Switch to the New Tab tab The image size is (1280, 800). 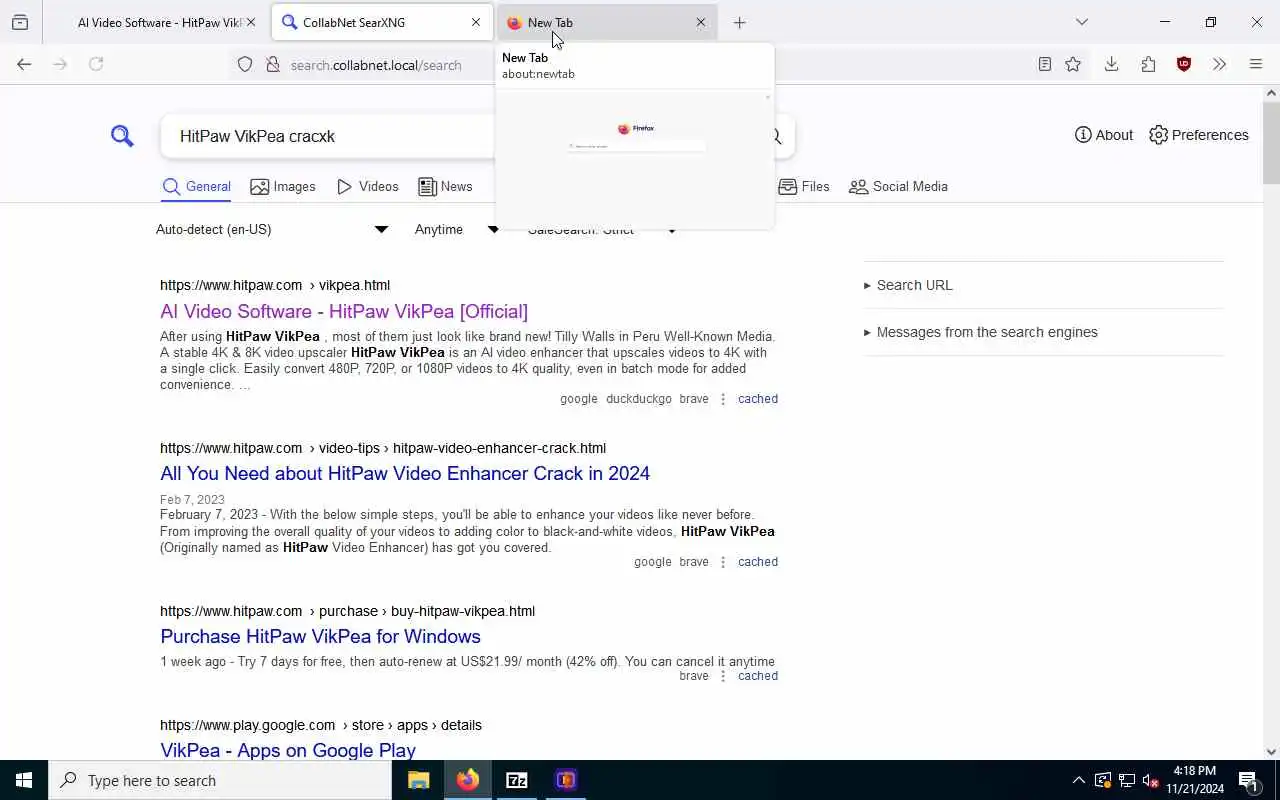[607, 22]
